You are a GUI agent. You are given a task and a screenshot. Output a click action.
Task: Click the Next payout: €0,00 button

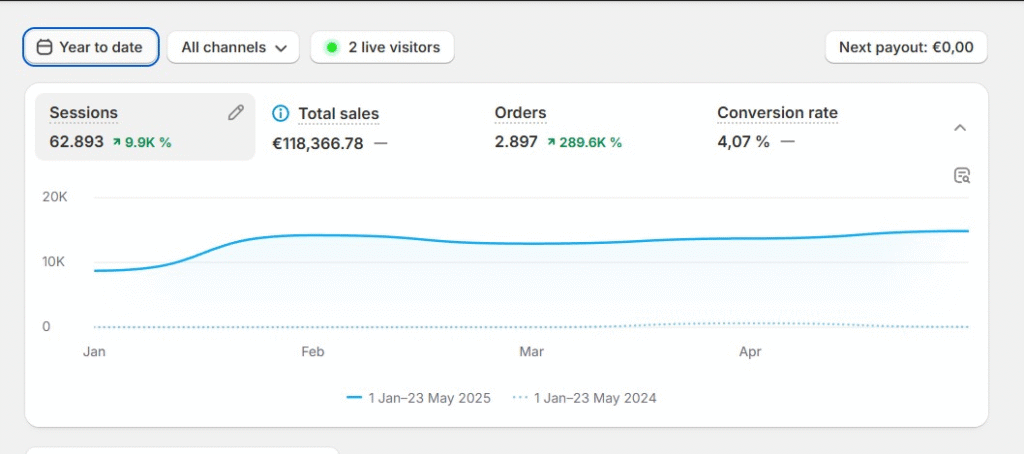905,47
